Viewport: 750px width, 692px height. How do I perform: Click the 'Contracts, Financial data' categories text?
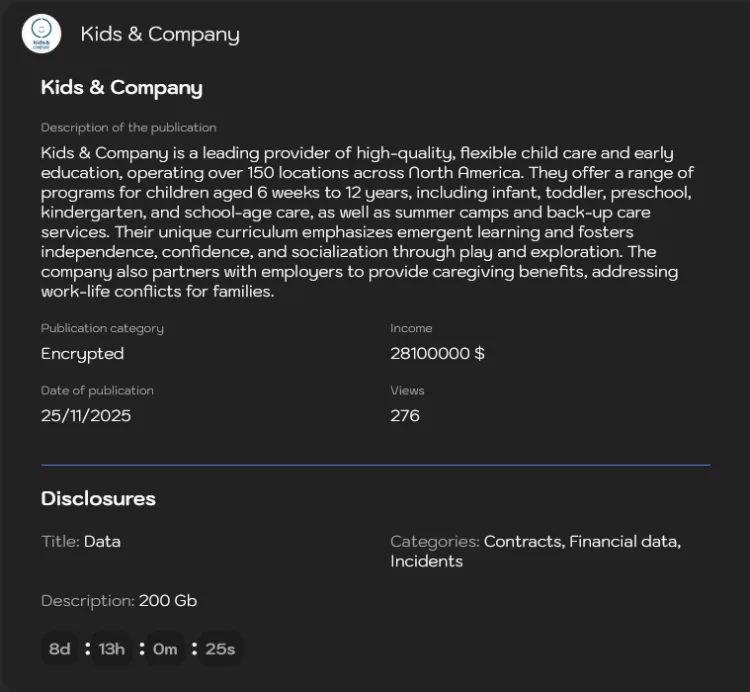(582, 541)
